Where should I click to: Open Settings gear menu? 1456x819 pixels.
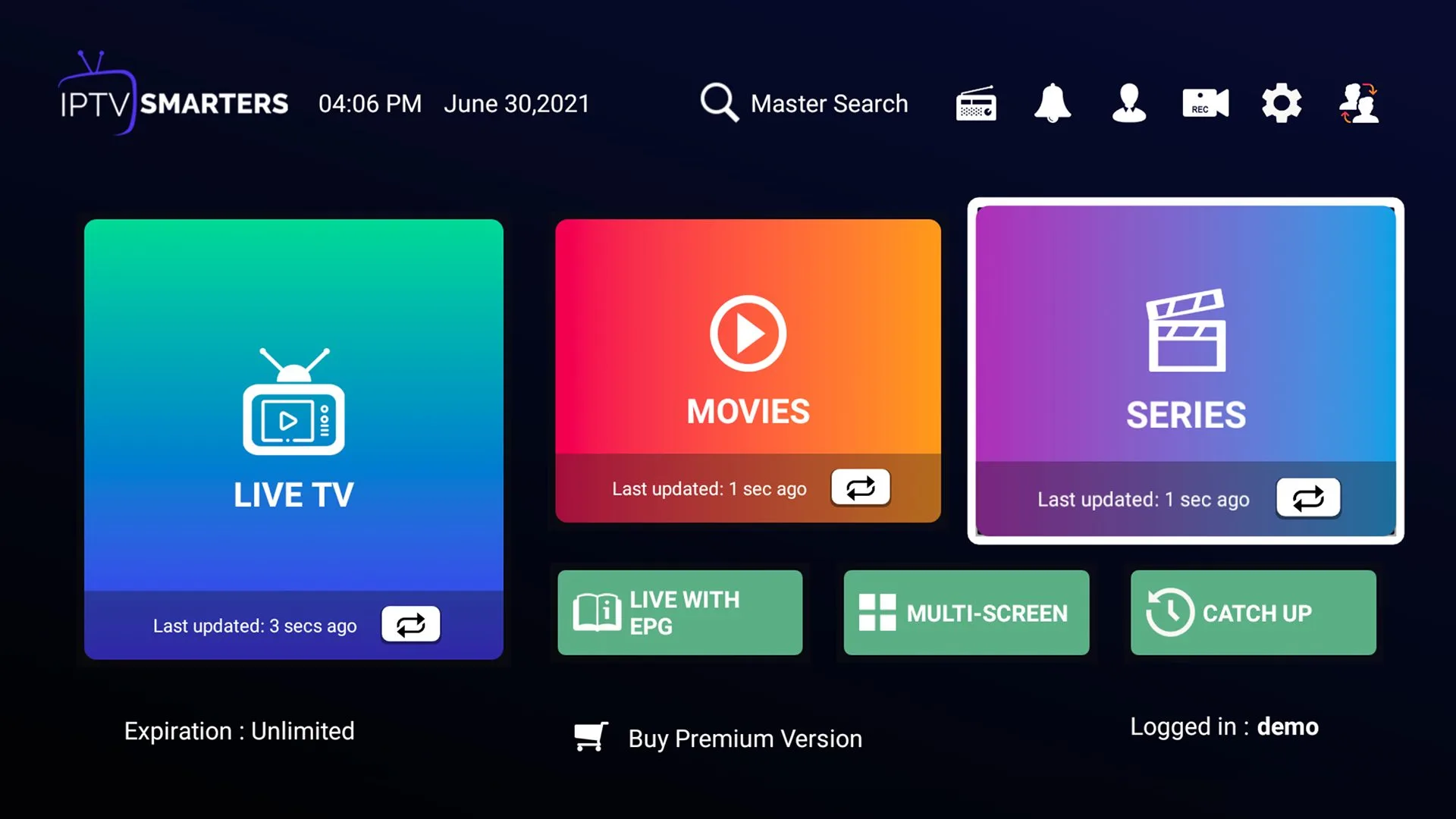1282,103
